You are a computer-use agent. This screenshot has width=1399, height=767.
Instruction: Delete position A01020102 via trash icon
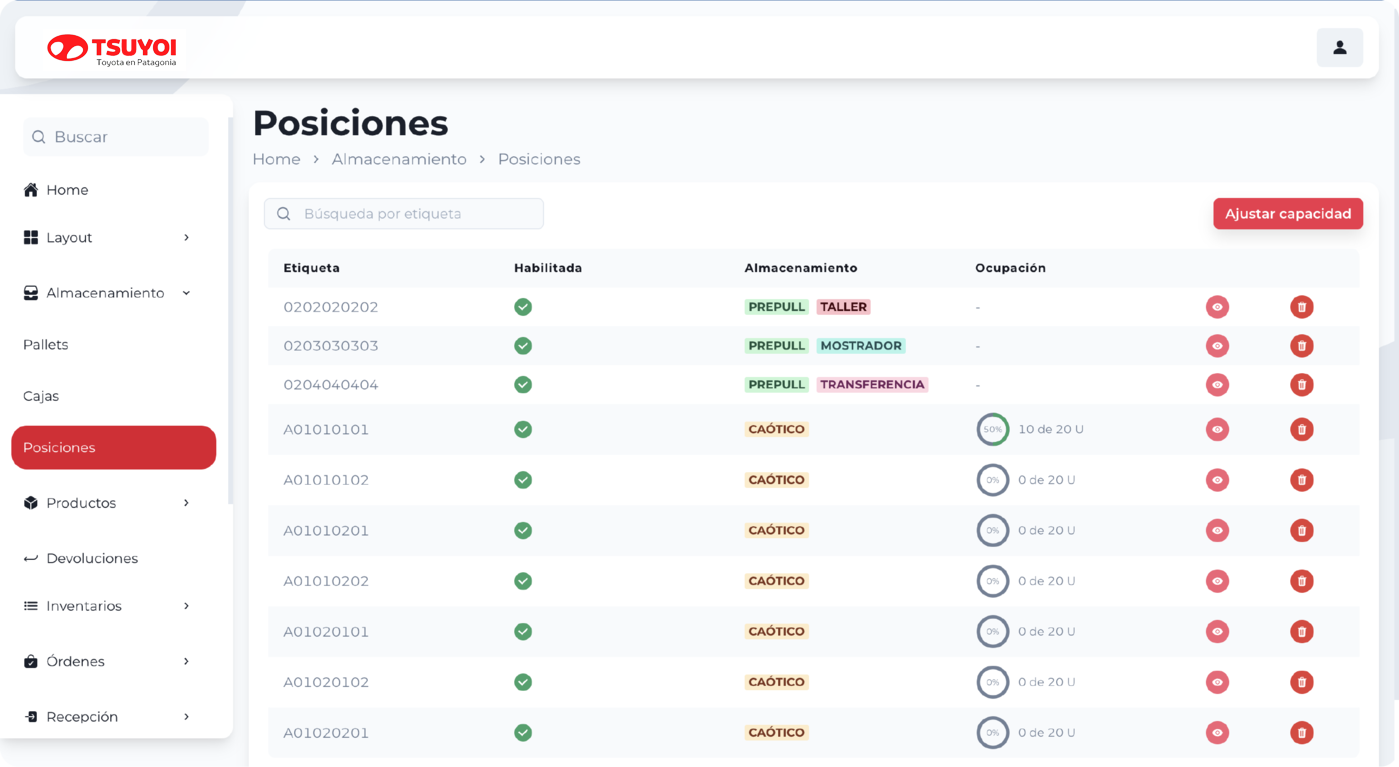coord(1301,682)
